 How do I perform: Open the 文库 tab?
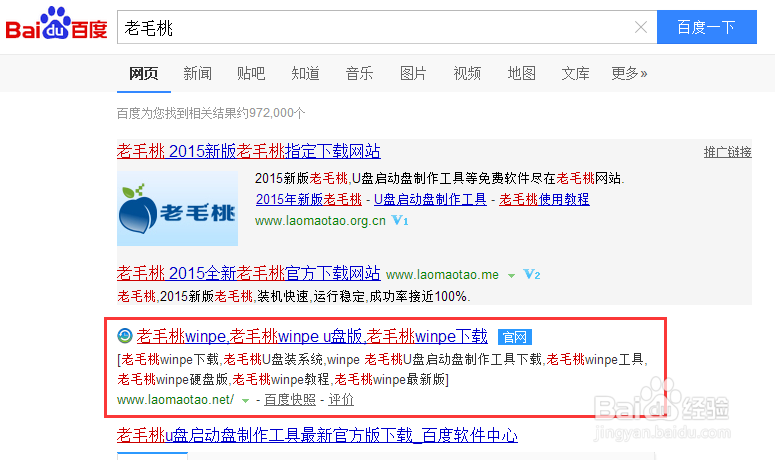[575, 74]
